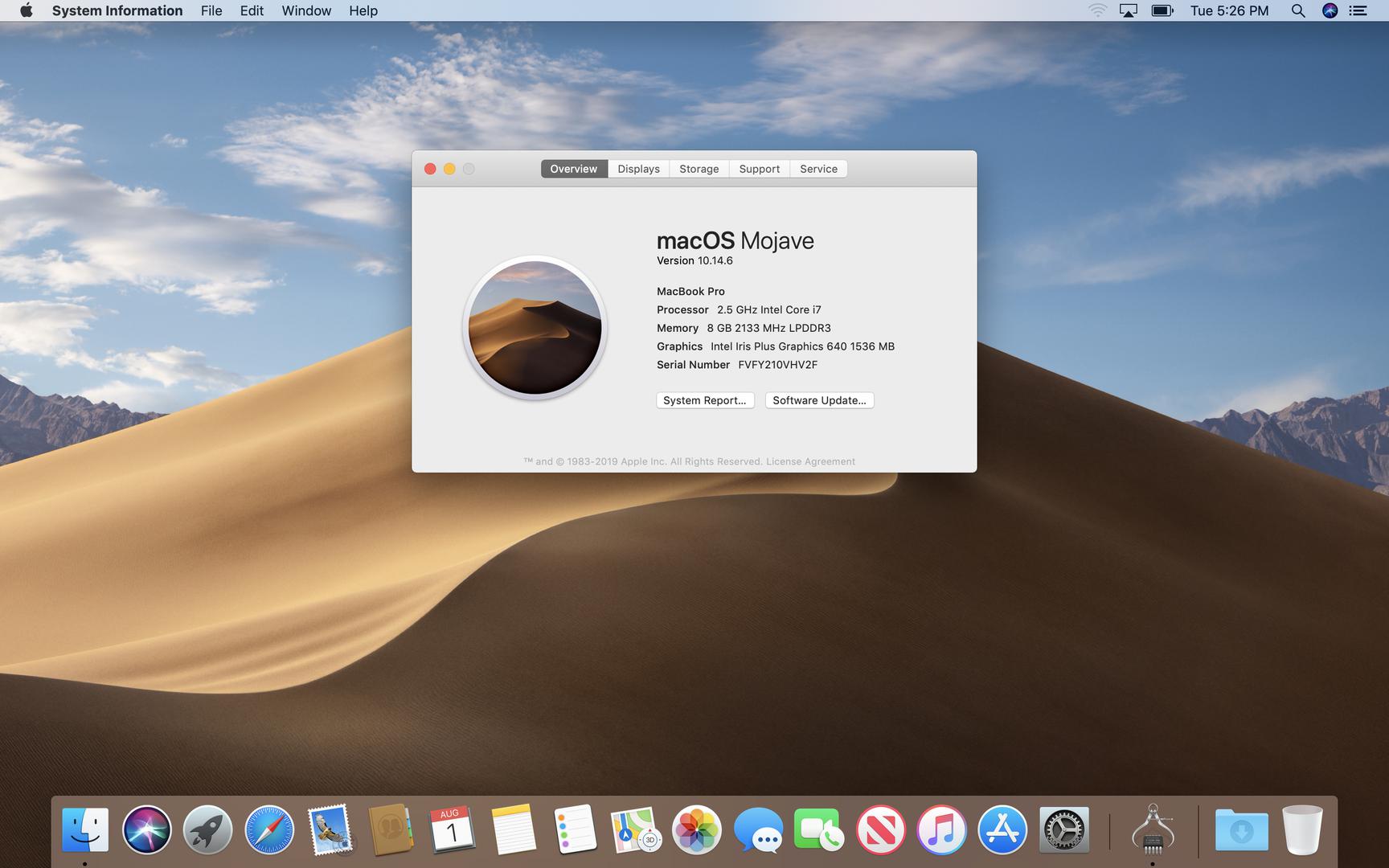Open System Information application menu

click(x=117, y=10)
